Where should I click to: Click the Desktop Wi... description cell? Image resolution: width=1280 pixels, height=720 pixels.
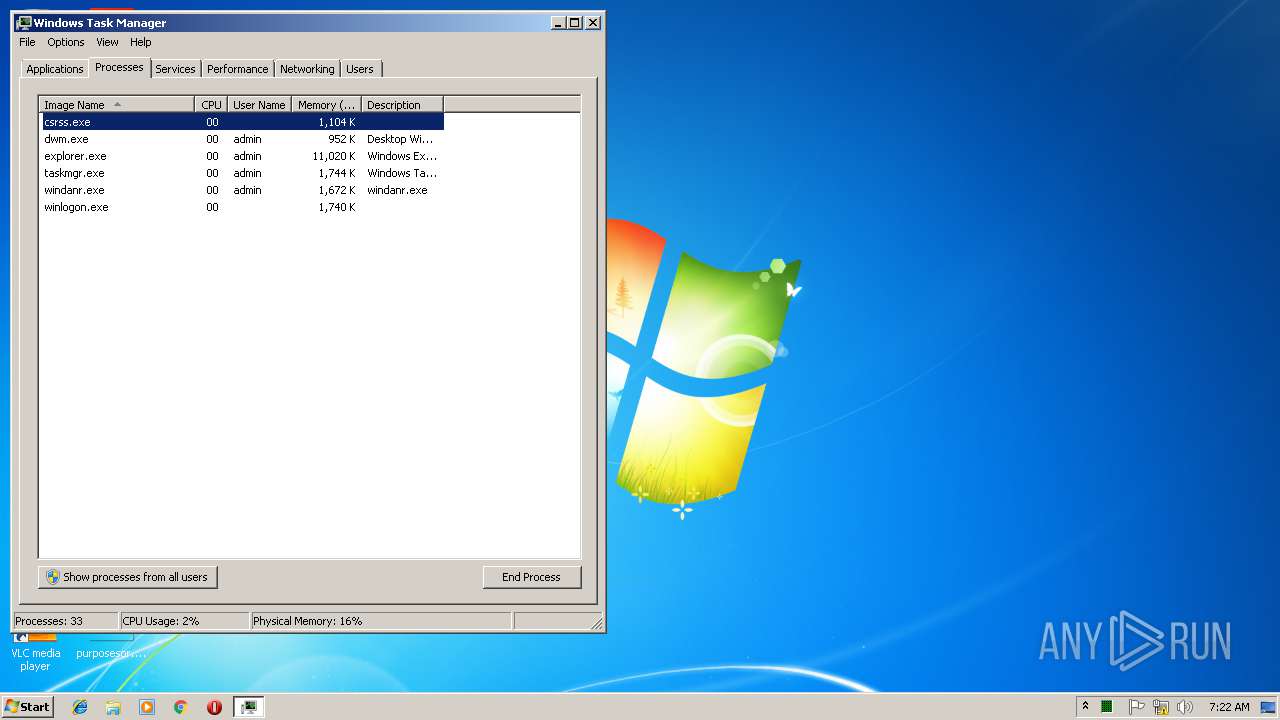point(401,139)
